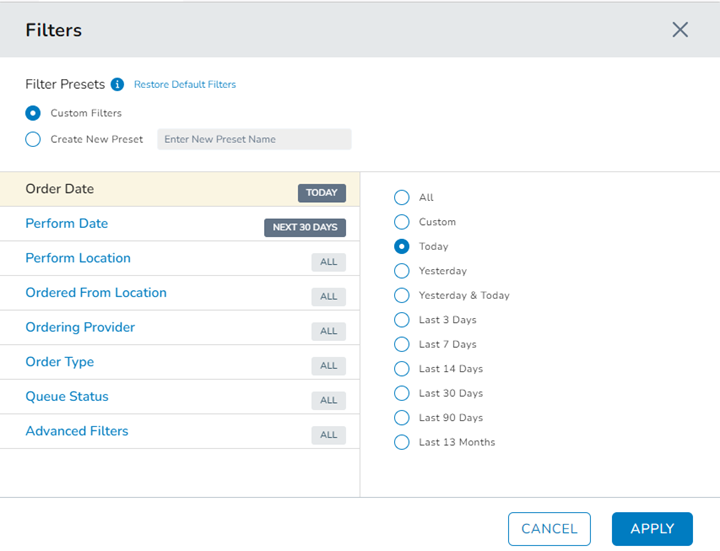This screenshot has height=551, width=720.
Task: Choose the Custom date range option
Action: [x=402, y=222]
